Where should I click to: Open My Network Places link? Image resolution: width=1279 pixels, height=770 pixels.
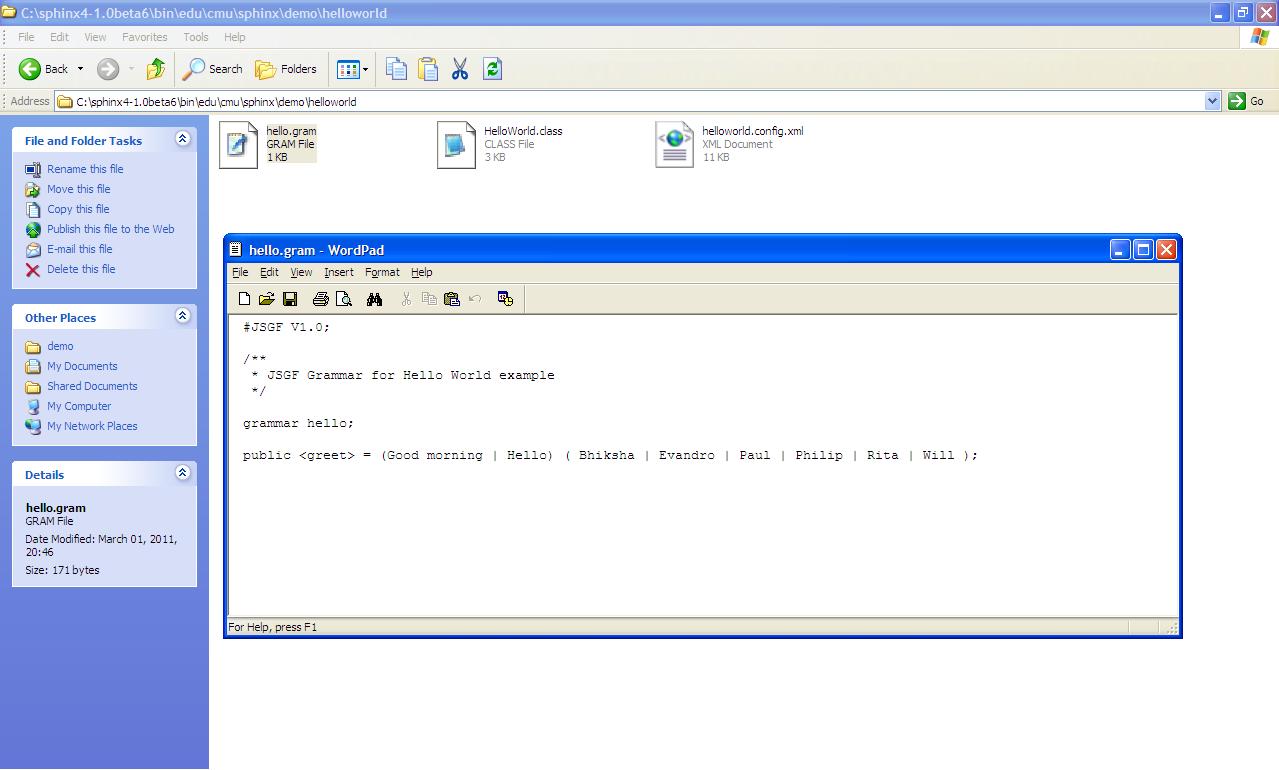coord(92,426)
